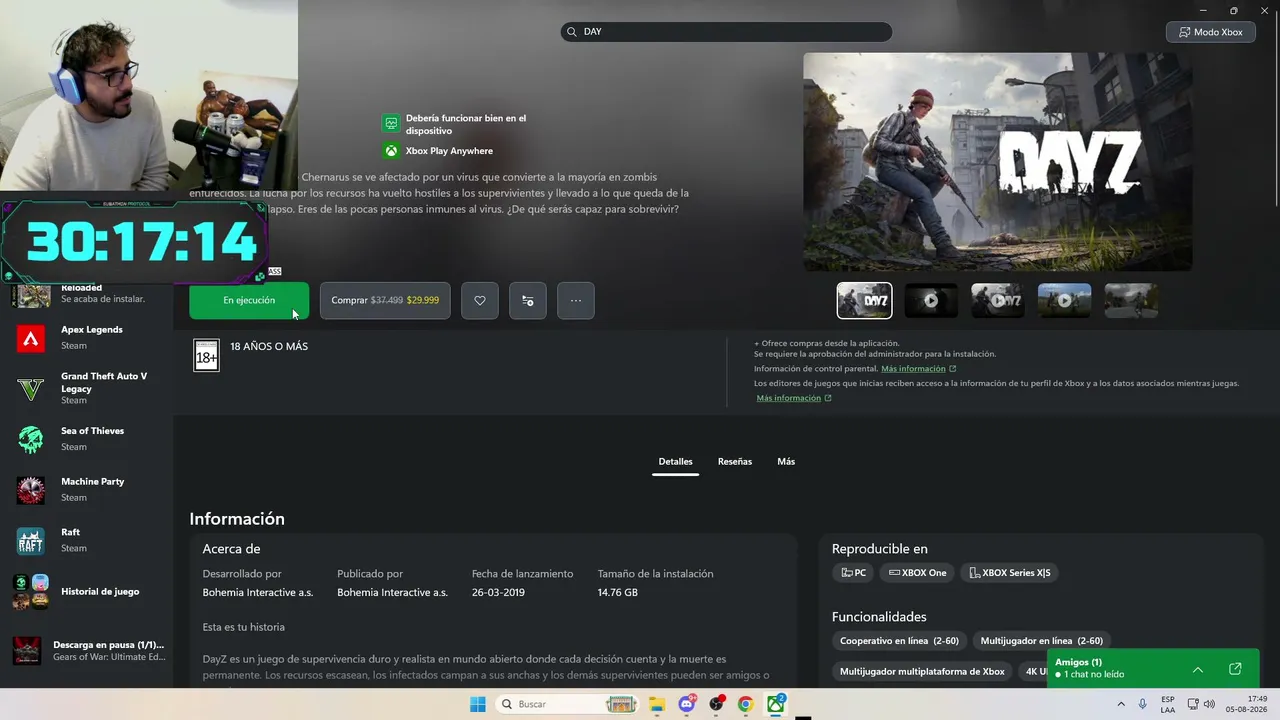Open parental control Más información link
The image size is (1280, 720).
click(x=918, y=369)
